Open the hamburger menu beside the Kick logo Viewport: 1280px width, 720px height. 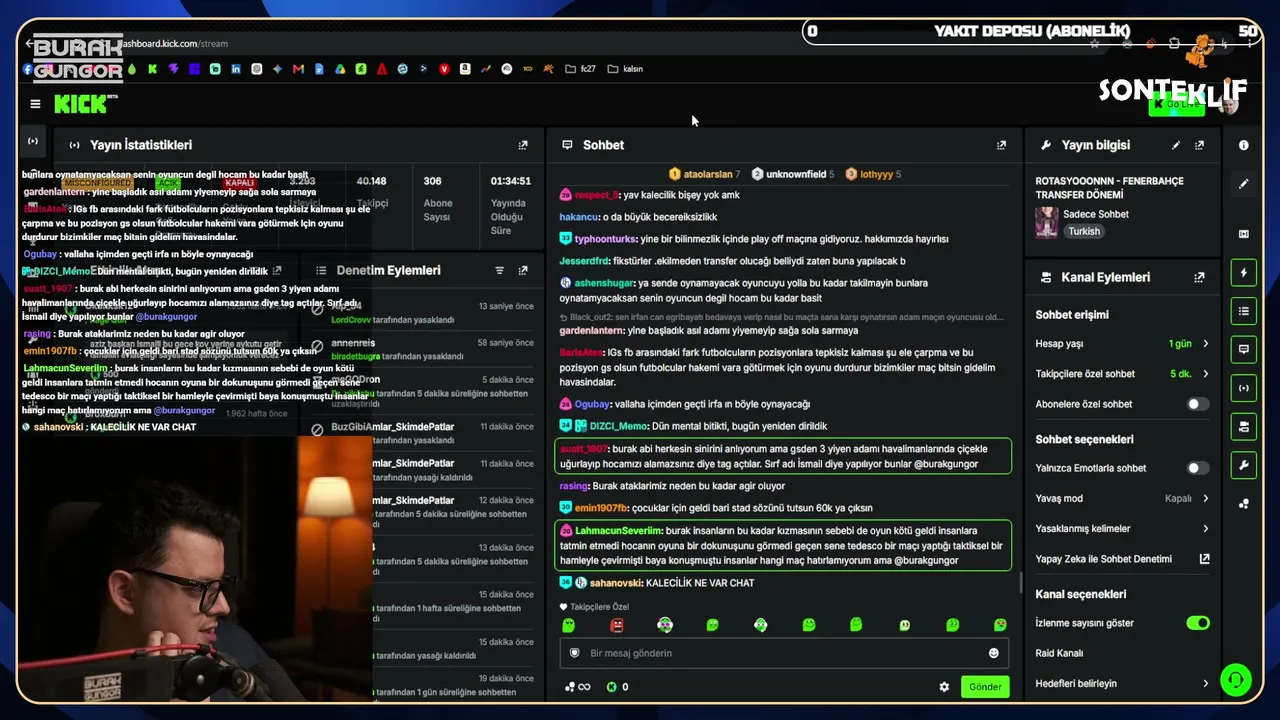click(x=35, y=104)
